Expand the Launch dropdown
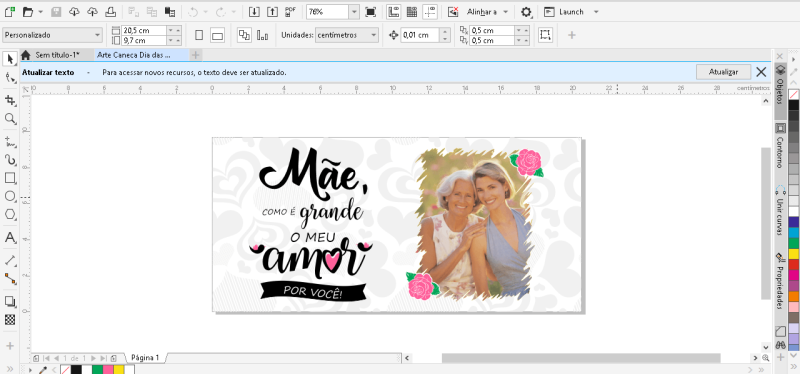Screen dimensions: 800x374 click(596, 11)
